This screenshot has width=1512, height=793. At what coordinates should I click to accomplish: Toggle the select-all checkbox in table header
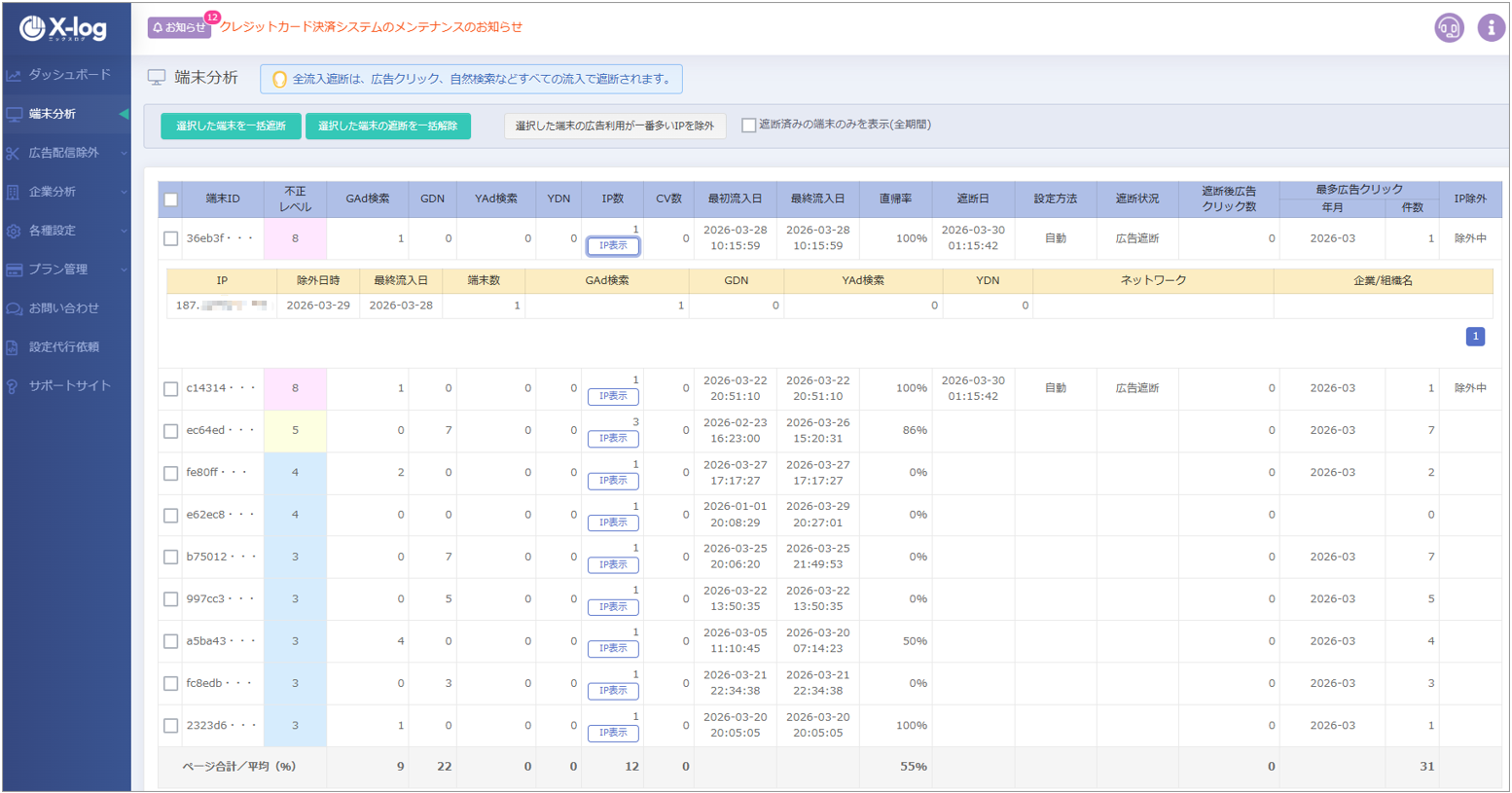pos(171,199)
